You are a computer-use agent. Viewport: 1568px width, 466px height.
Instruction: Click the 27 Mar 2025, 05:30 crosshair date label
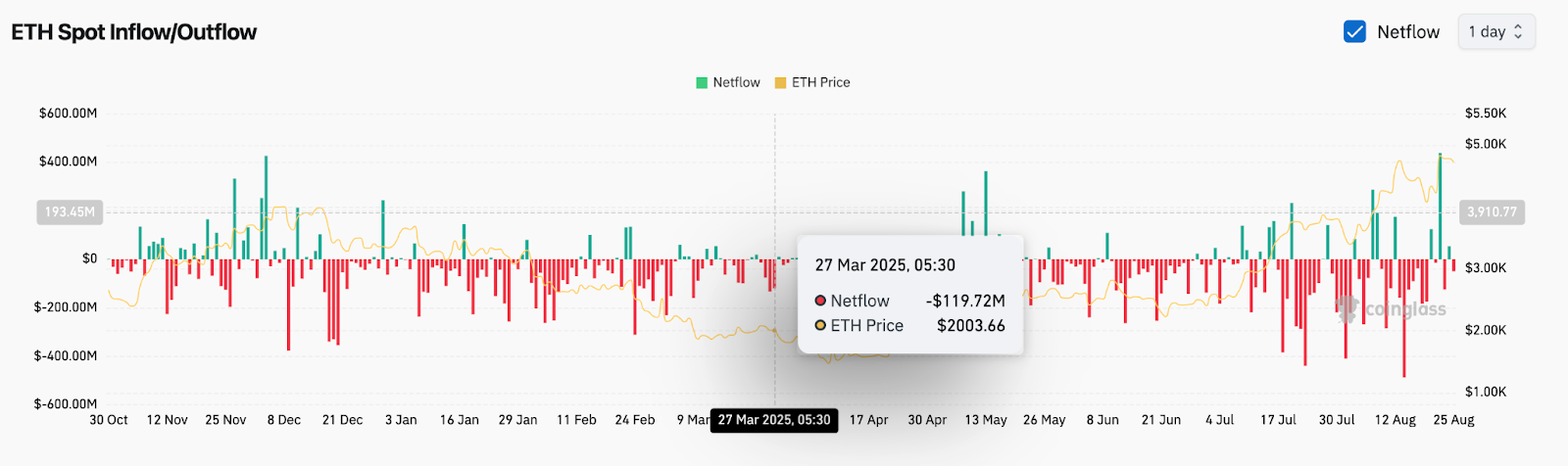[774, 420]
